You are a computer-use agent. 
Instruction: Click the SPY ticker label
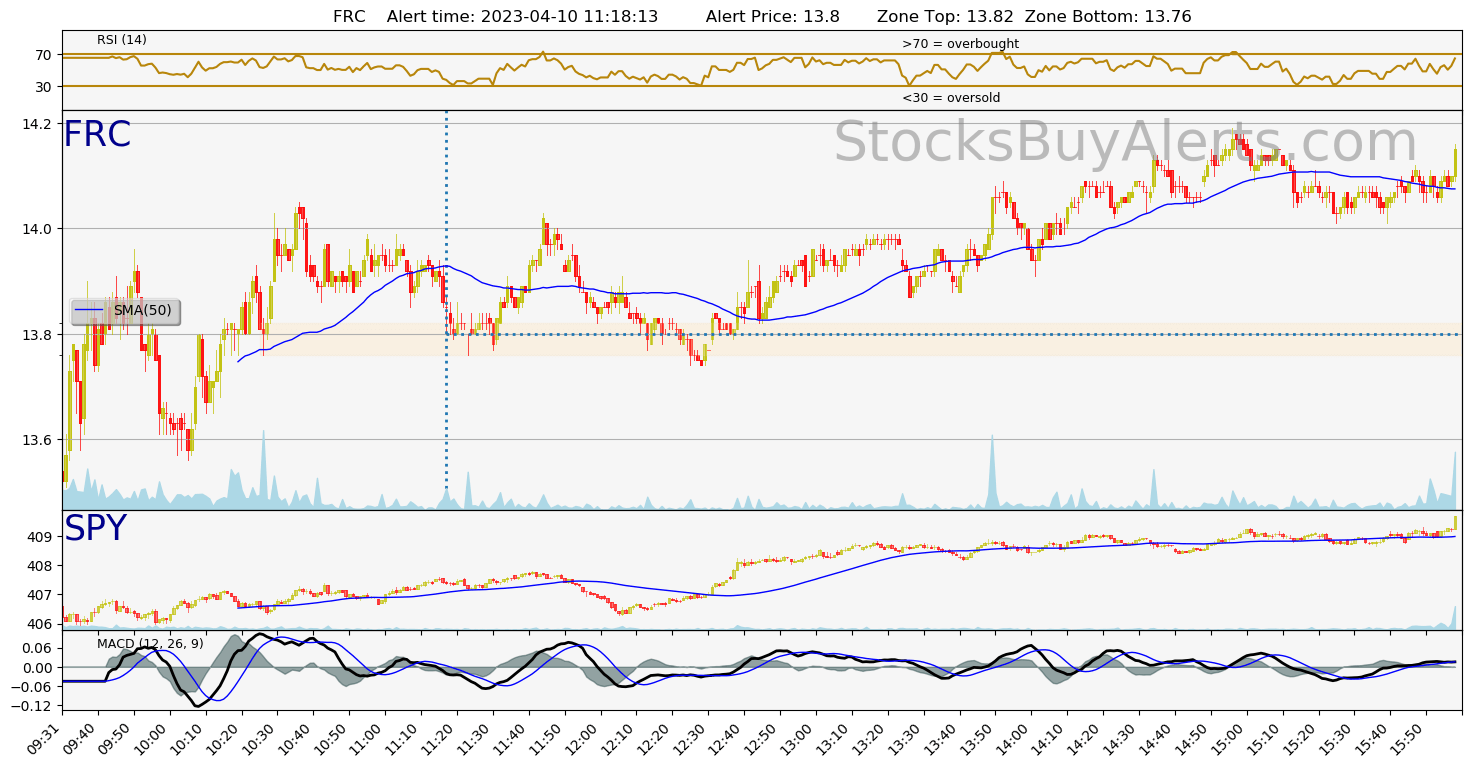(x=95, y=529)
